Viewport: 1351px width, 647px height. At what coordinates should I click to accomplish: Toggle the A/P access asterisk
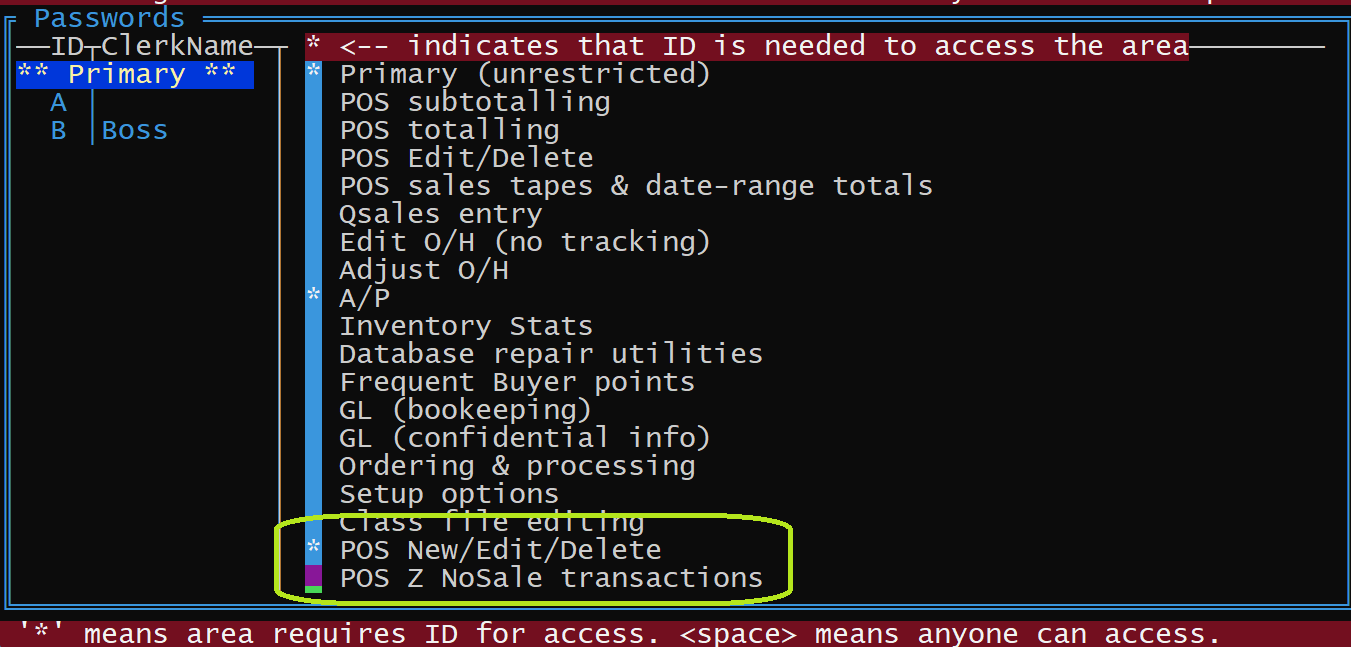(x=314, y=295)
